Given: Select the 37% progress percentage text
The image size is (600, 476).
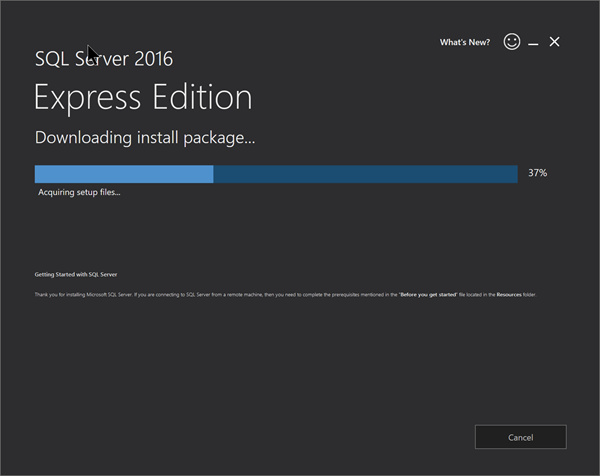Looking at the screenshot, I should (537, 173).
